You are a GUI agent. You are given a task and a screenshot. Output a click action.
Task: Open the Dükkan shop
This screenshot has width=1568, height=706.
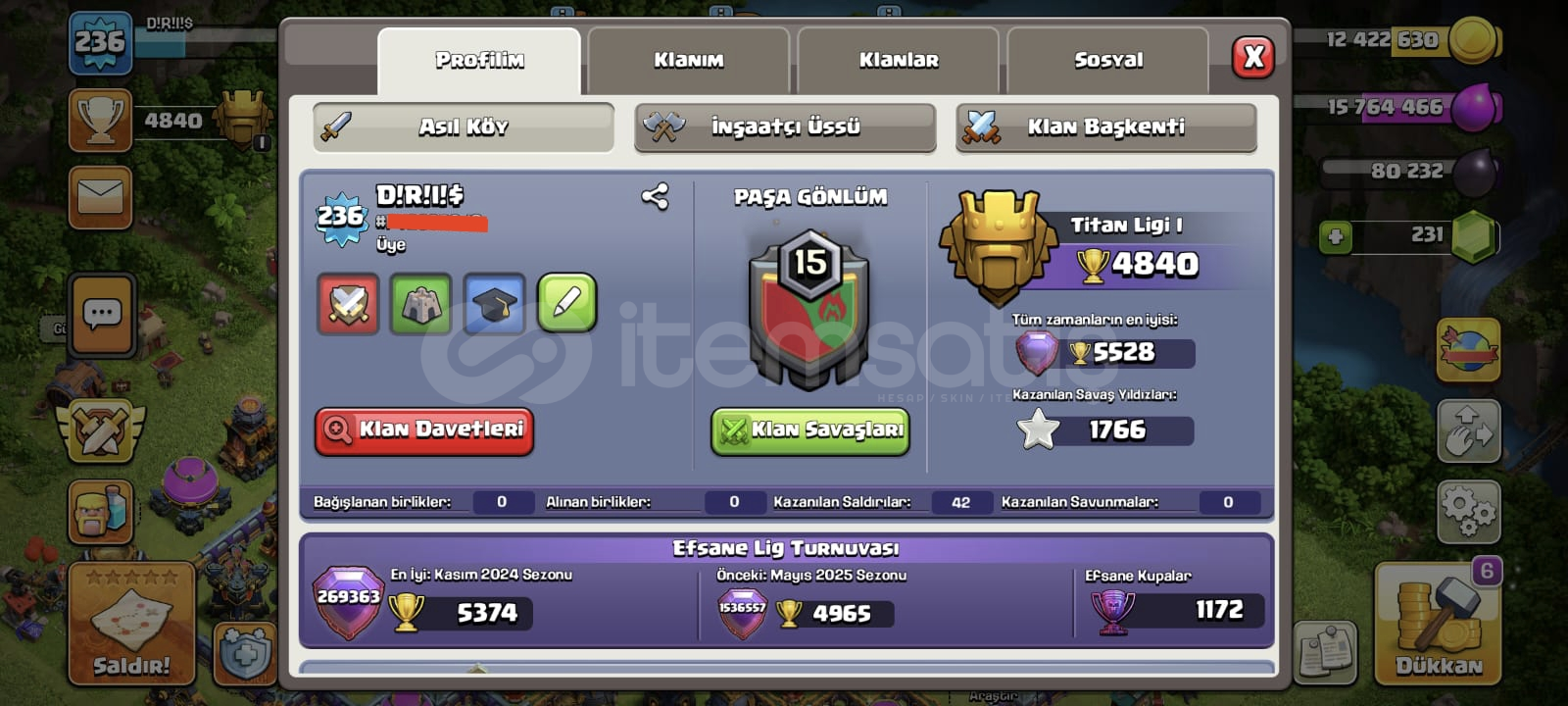(x=1439, y=624)
